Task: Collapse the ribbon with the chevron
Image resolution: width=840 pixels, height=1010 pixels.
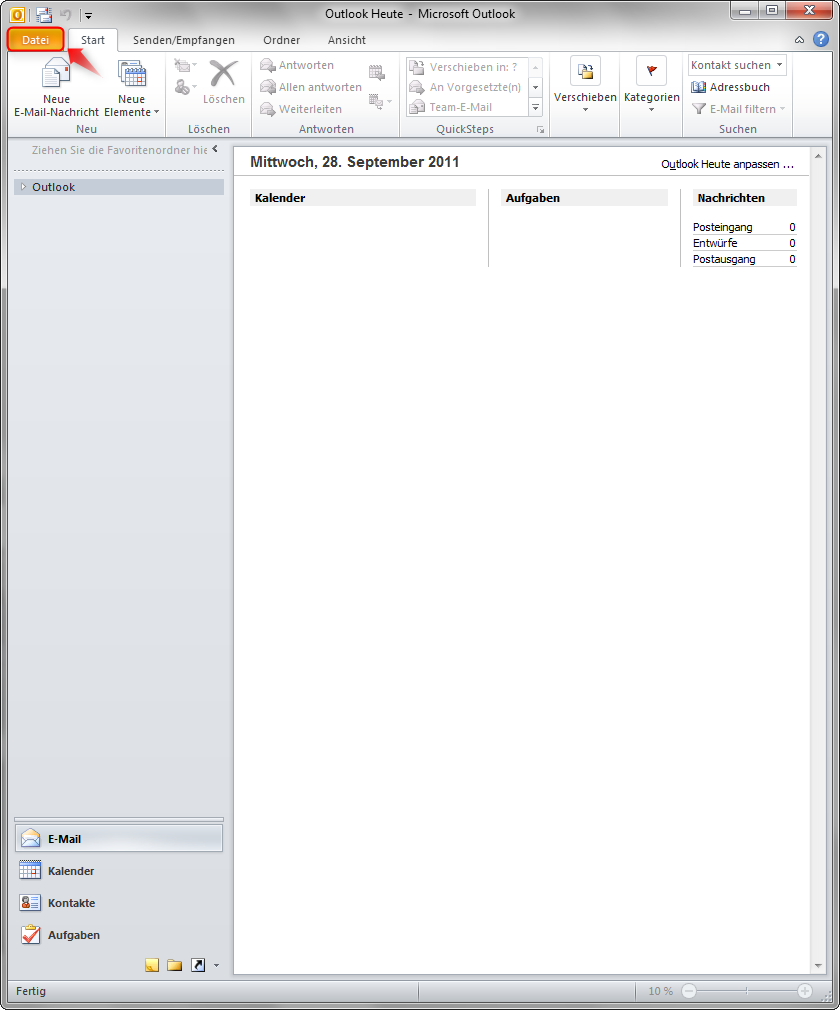Action: (798, 39)
